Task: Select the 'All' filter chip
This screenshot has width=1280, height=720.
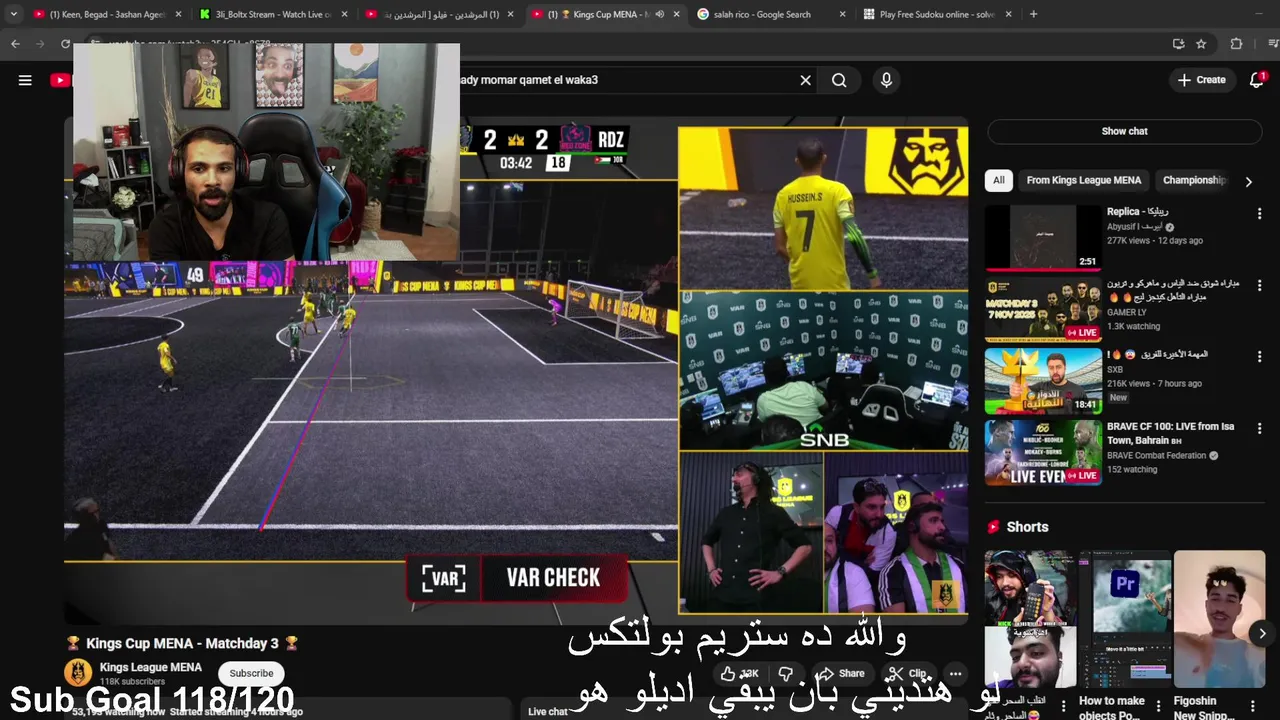Action: tap(998, 180)
